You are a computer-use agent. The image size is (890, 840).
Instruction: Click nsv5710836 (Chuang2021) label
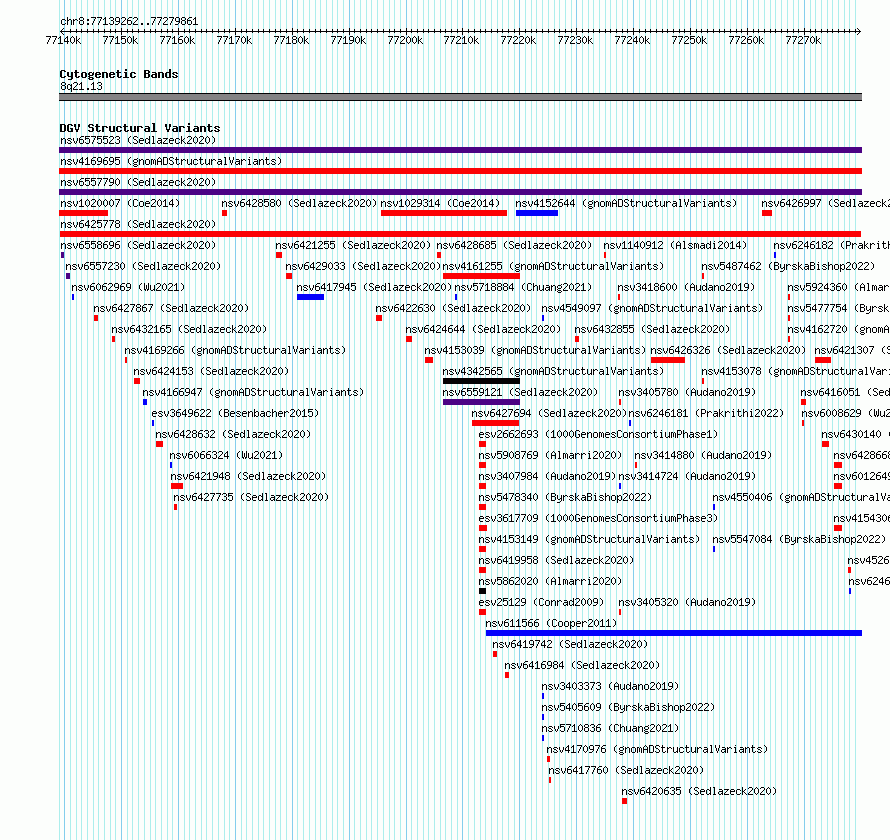click(x=610, y=728)
